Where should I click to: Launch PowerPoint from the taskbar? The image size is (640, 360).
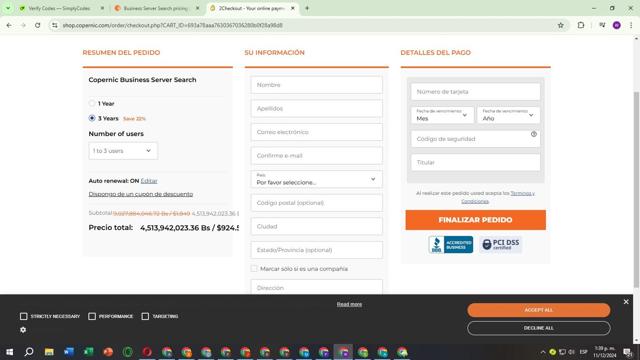pos(108,352)
